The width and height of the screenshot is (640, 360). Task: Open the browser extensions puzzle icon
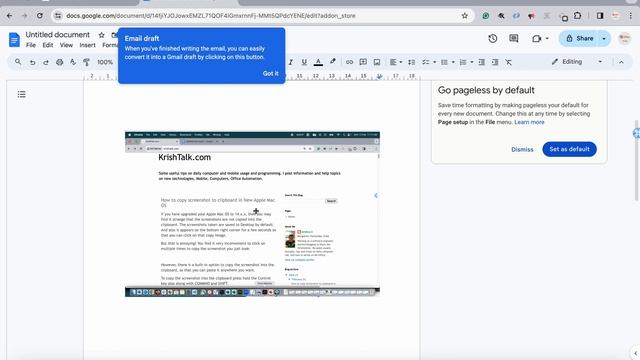(578, 16)
